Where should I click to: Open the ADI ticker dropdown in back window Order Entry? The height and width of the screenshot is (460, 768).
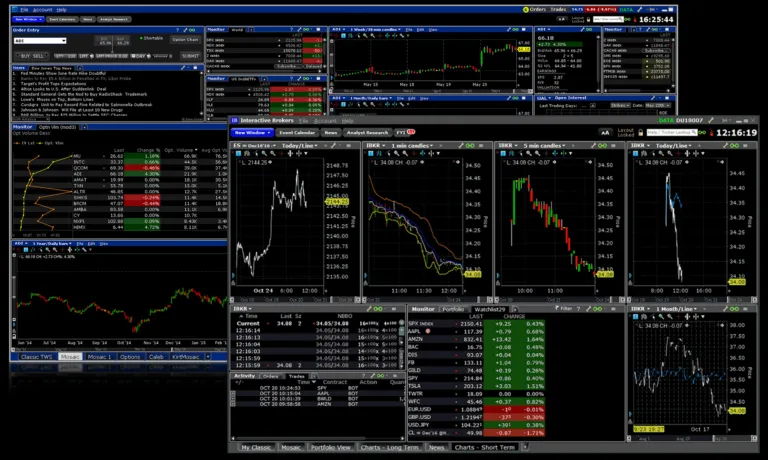point(40,41)
